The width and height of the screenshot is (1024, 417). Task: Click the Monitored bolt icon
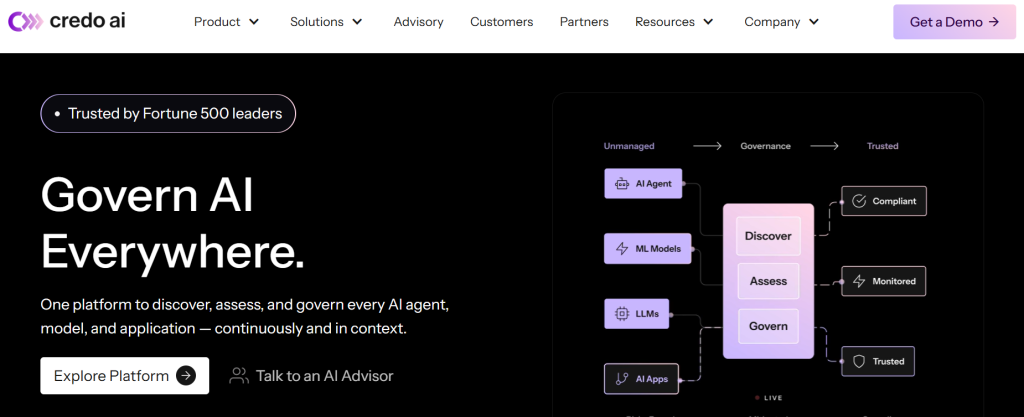point(858,281)
